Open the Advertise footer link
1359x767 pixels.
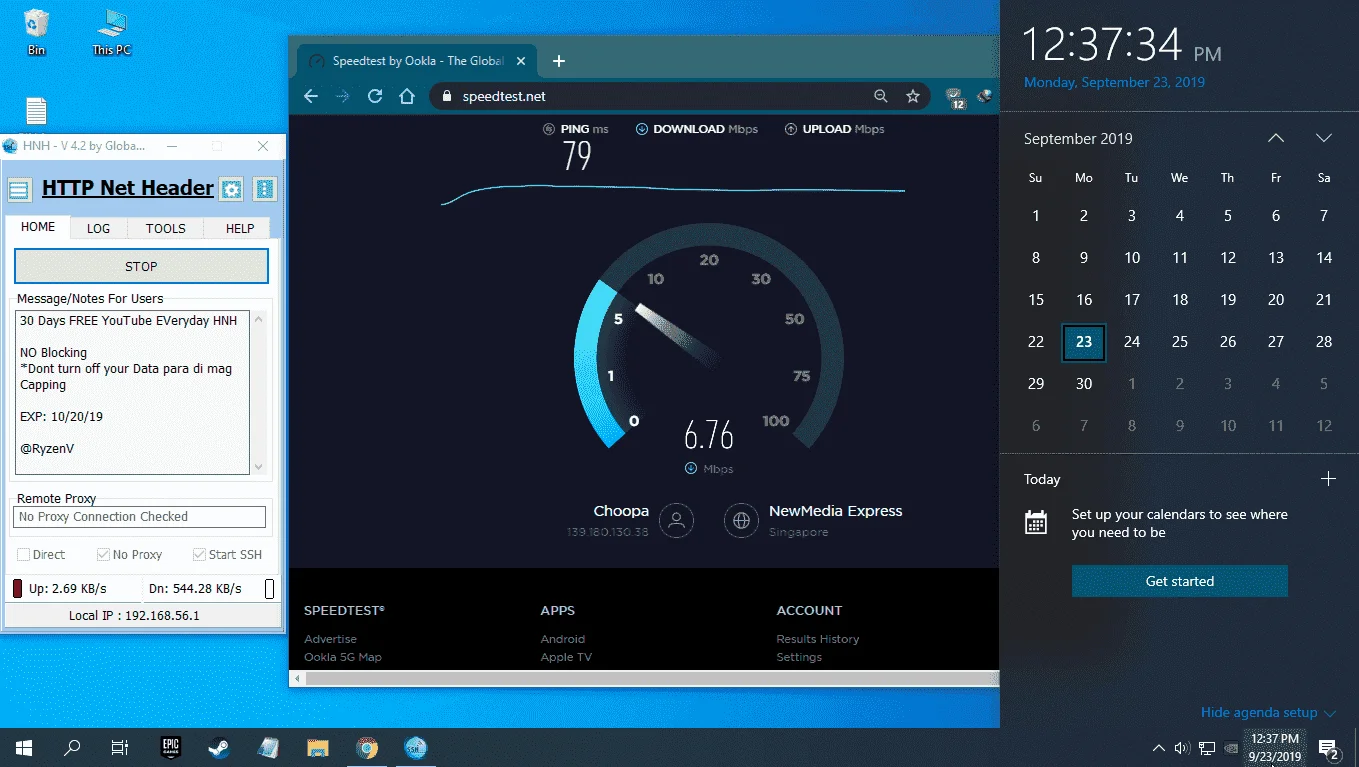[x=330, y=639]
